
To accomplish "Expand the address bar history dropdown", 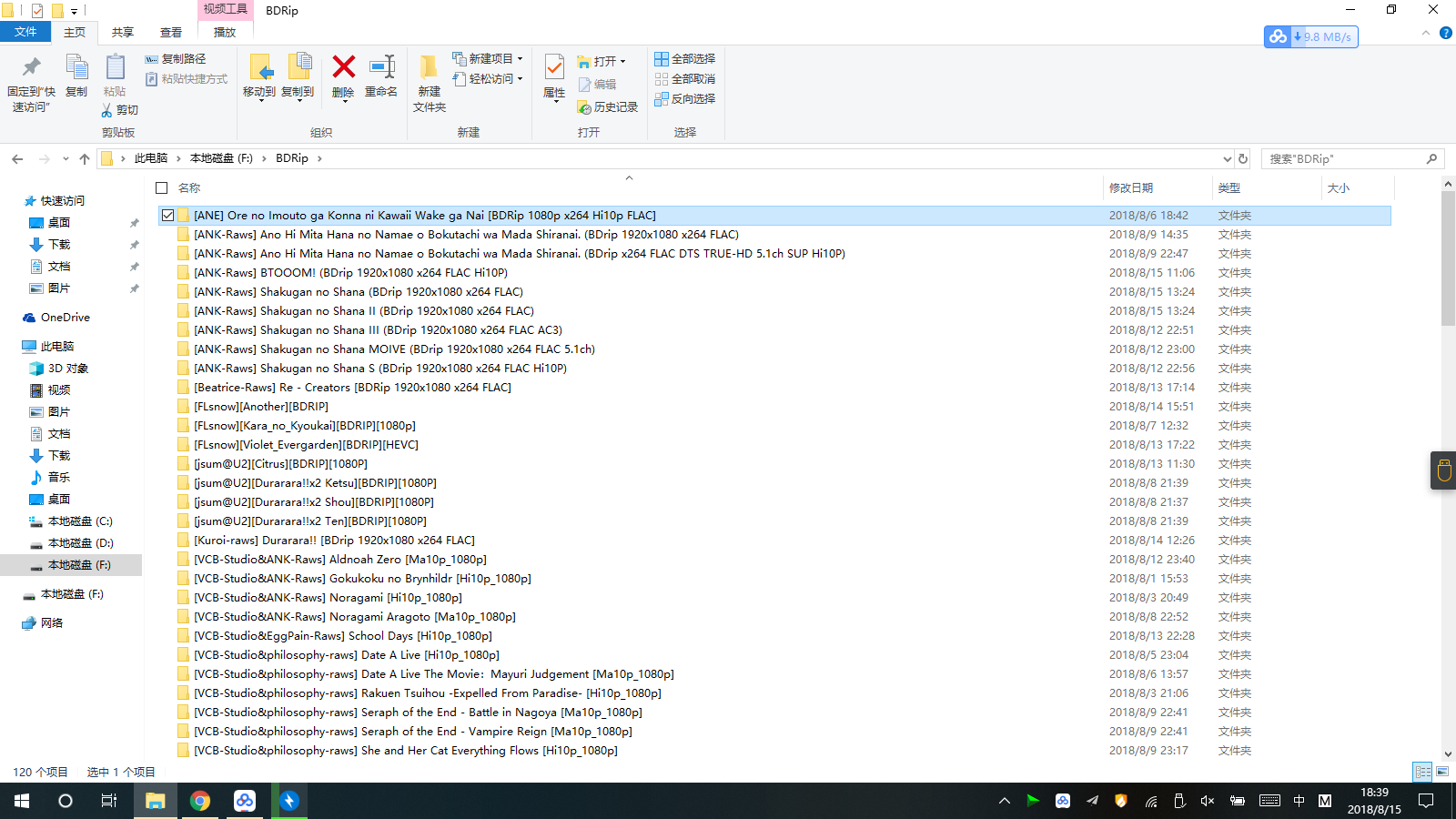I will click(x=1227, y=159).
